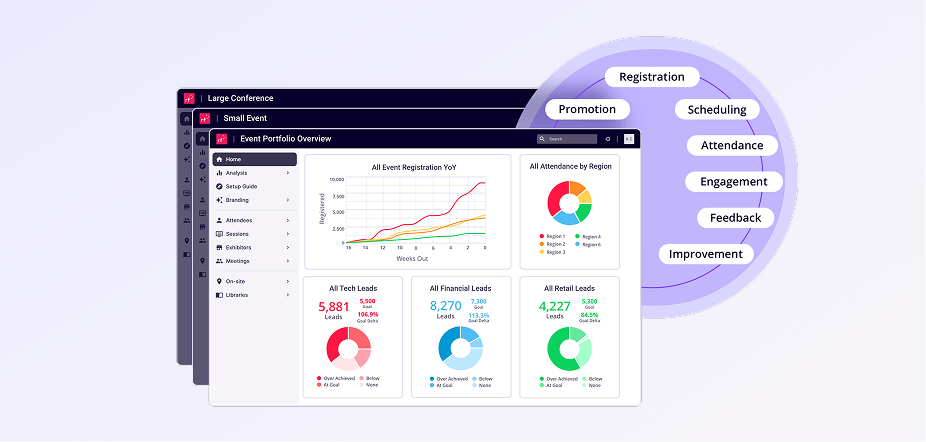
Task: Expand the Attendees menu chevron
Action: coord(288,220)
